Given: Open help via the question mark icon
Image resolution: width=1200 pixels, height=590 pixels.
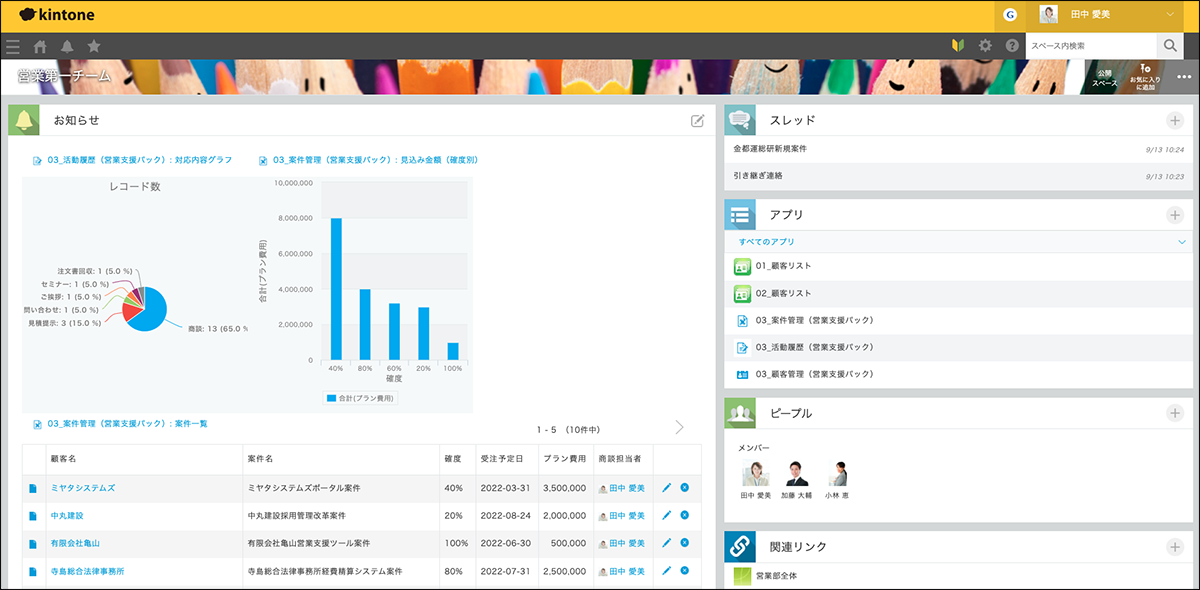Looking at the screenshot, I should pyautogui.click(x=1012, y=45).
